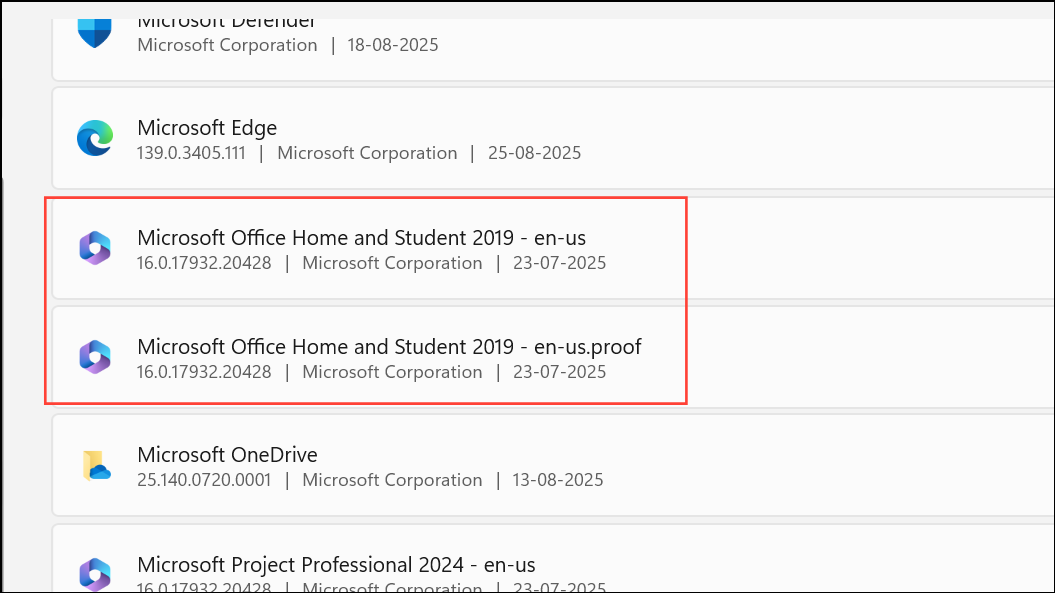Image resolution: width=1055 pixels, height=593 pixels.
Task: Click the Microsoft OneDrive folder cloud icon
Action: click(x=96, y=466)
